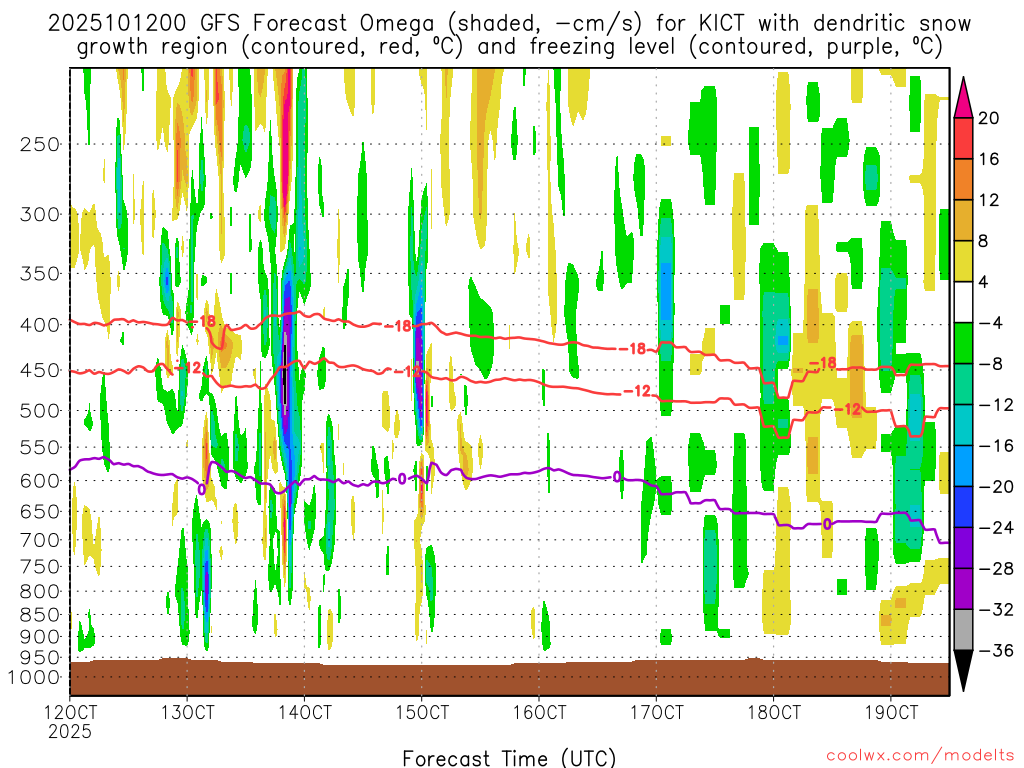Click the colorbar value label -24

click(x=996, y=527)
